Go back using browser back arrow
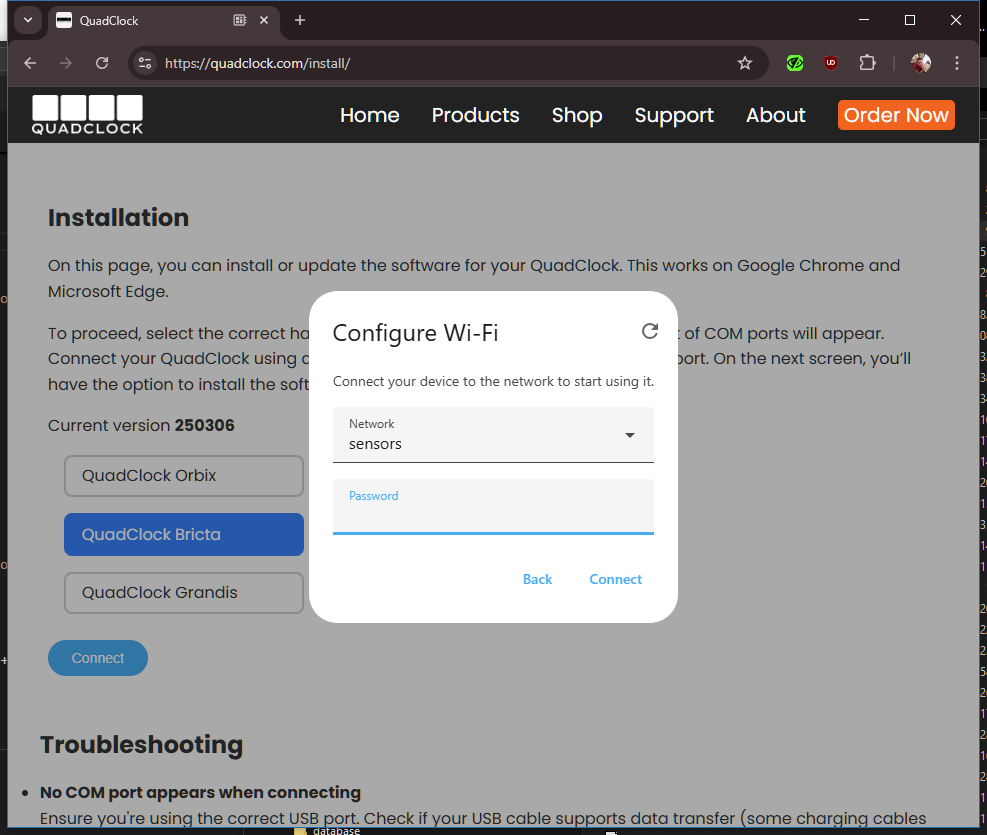Screen dimensions: 987x835 (30, 63)
